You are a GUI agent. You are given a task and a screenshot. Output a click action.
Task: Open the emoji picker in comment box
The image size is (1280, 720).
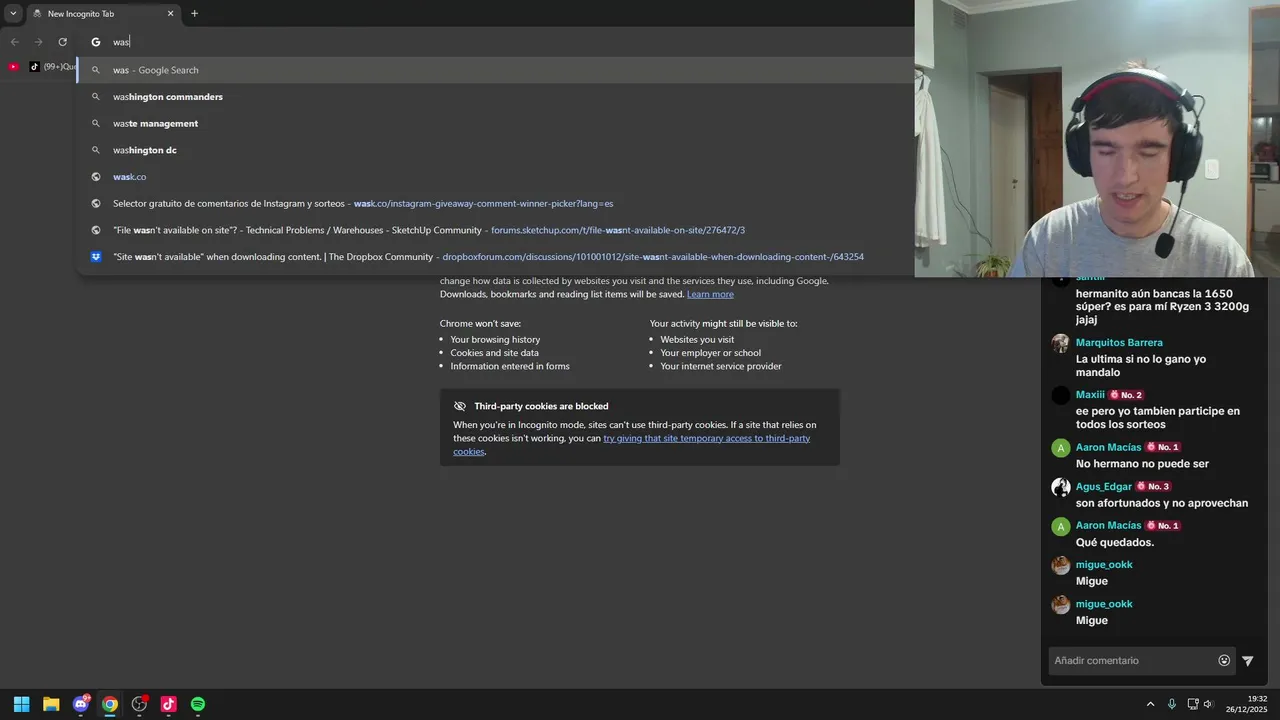coord(1224,660)
